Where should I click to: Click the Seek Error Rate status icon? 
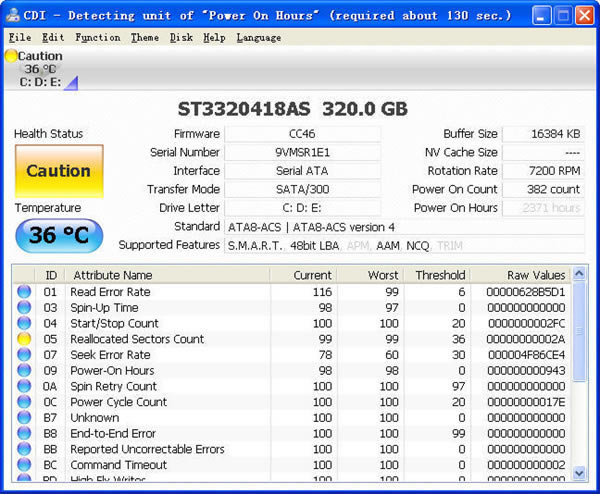24,355
